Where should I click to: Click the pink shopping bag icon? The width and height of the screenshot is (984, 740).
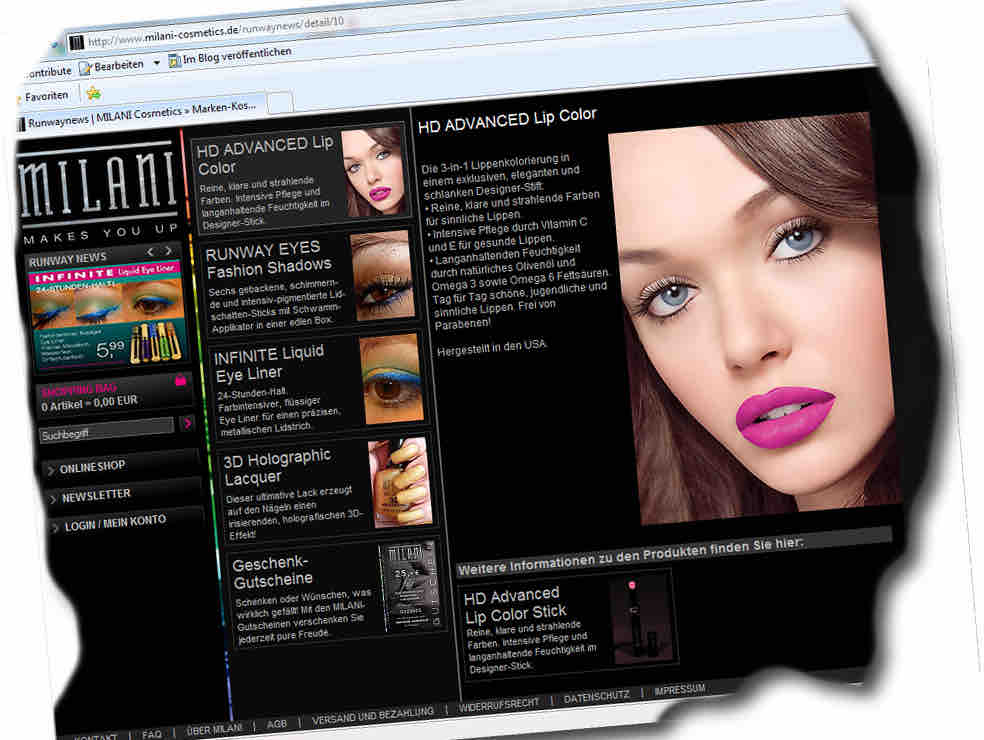(x=180, y=381)
